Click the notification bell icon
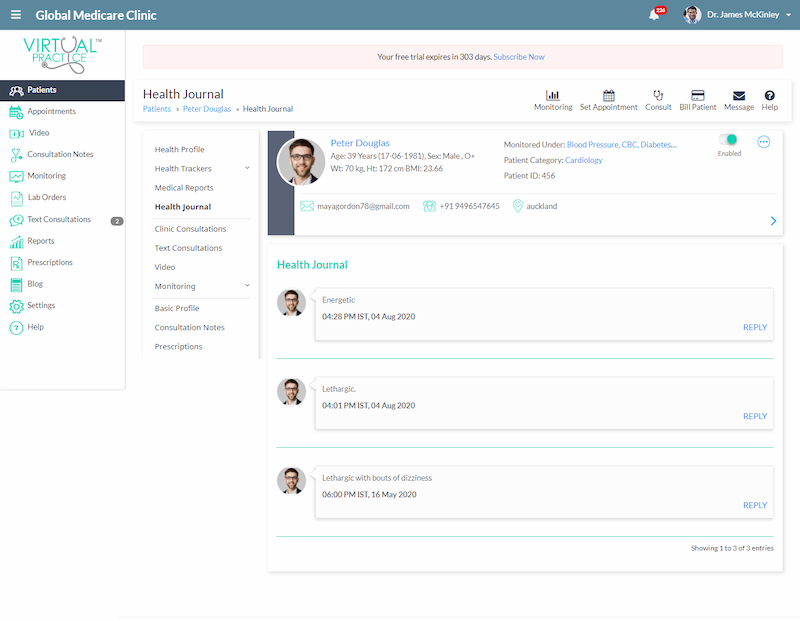This screenshot has width=800, height=621. [654, 15]
